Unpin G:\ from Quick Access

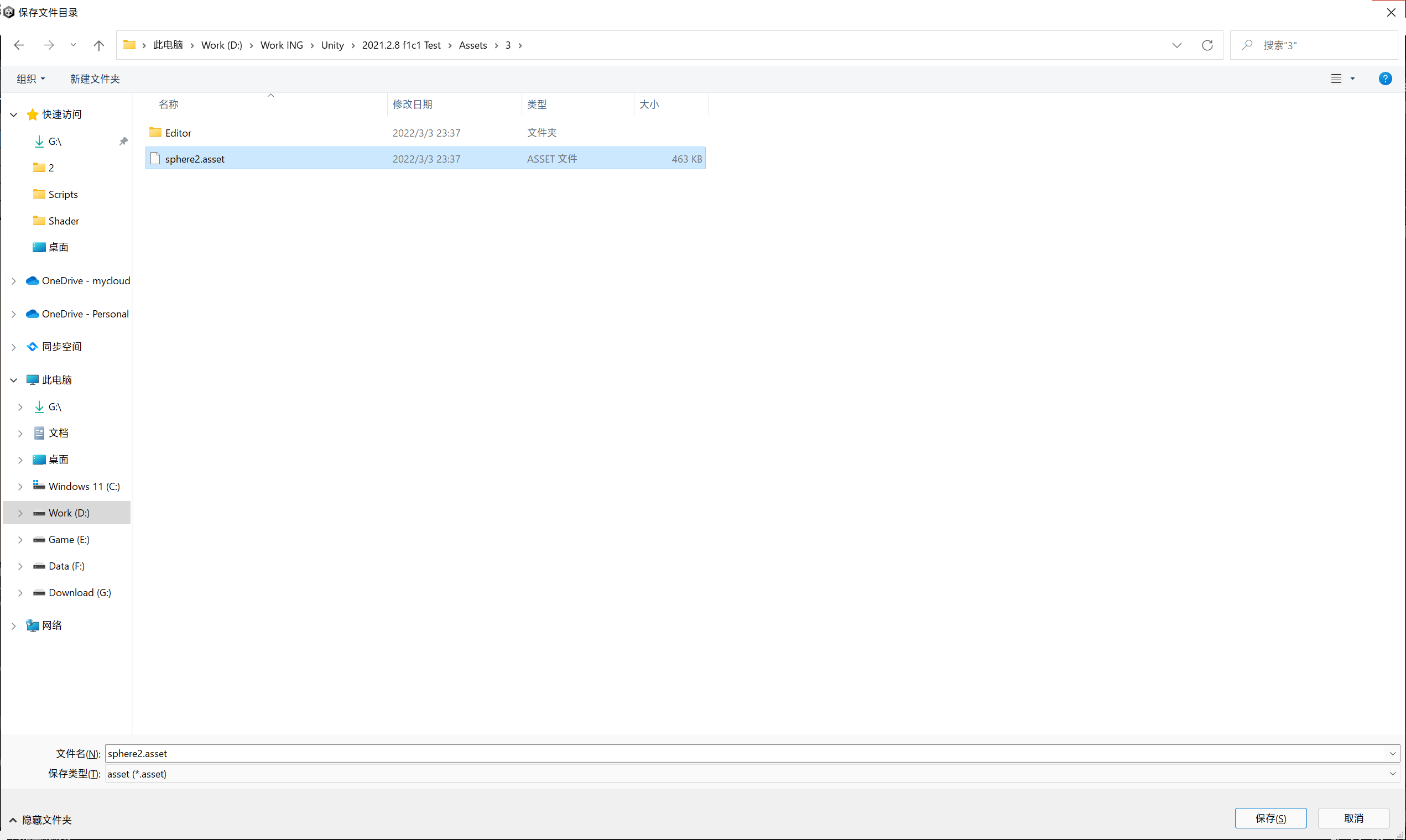(123, 142)
